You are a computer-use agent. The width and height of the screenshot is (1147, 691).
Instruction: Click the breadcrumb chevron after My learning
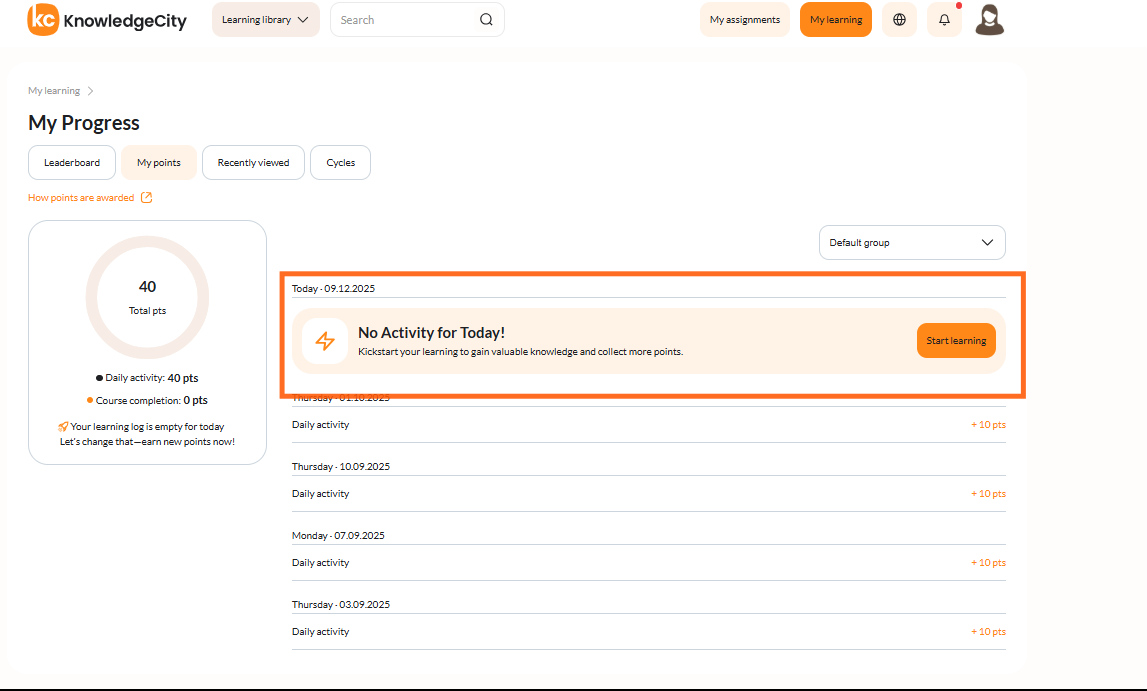click(x=91, y=91)
